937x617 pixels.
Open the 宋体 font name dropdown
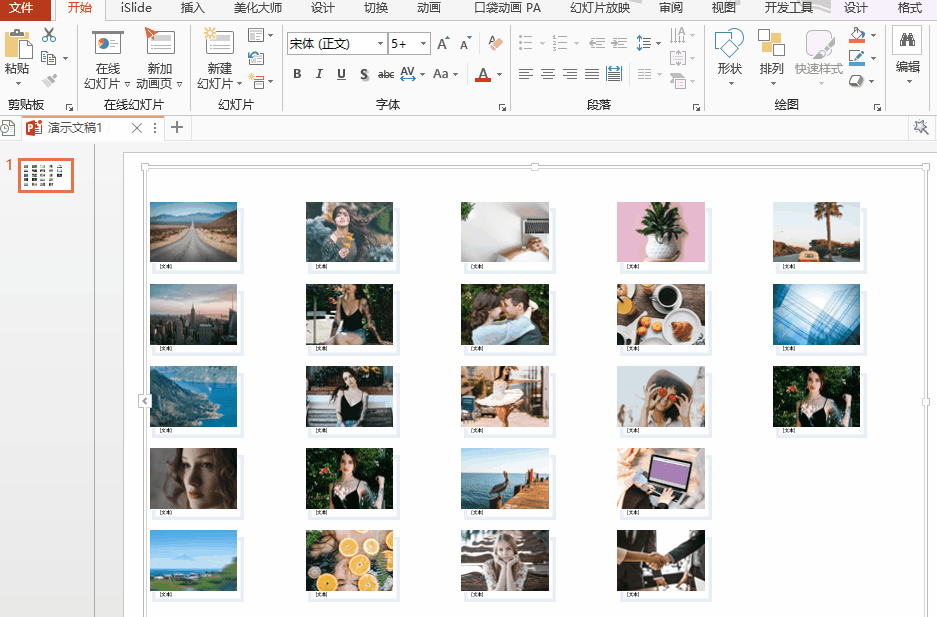tap(380, 44)
